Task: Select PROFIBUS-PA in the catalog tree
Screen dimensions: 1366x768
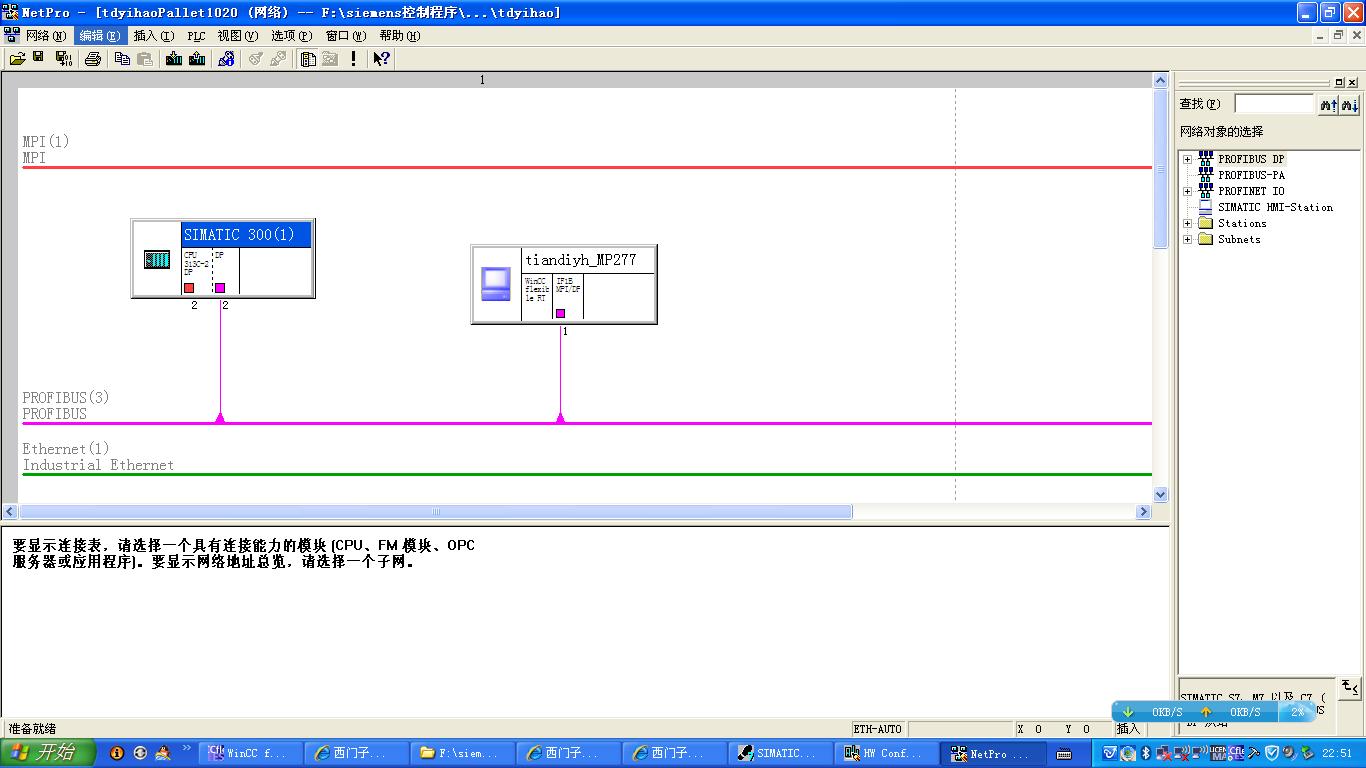Action: coord(1251,175)
